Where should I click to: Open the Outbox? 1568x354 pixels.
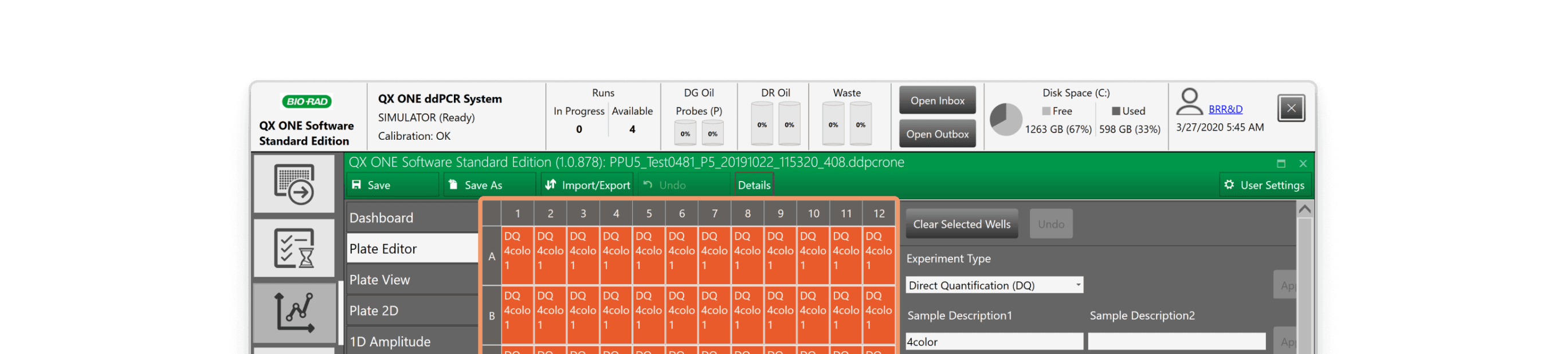point(937,134)
